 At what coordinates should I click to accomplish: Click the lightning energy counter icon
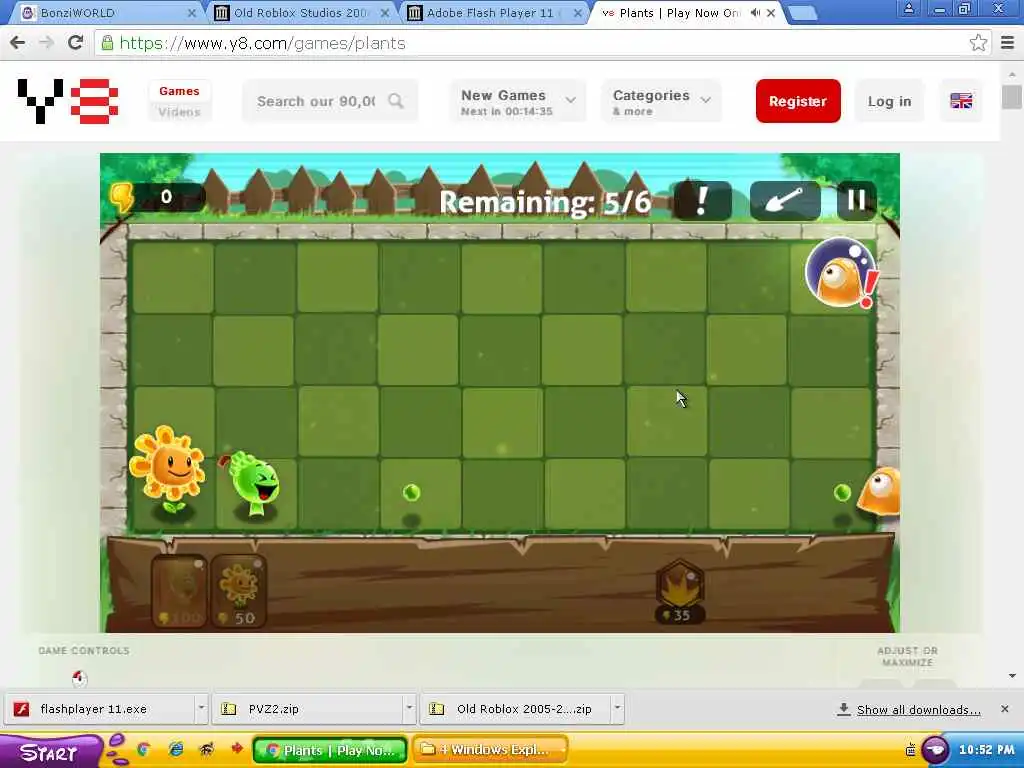122,197
